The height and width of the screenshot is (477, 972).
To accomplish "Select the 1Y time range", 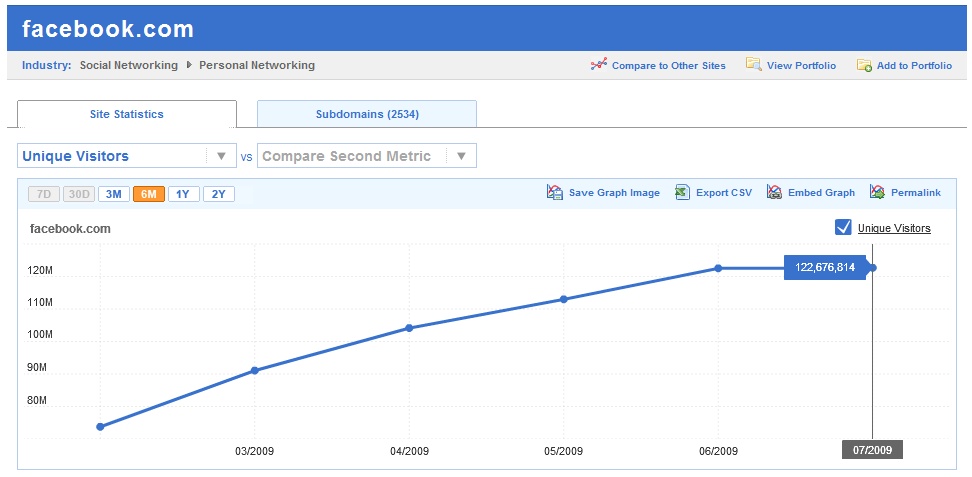I will [x=183, y=194].
